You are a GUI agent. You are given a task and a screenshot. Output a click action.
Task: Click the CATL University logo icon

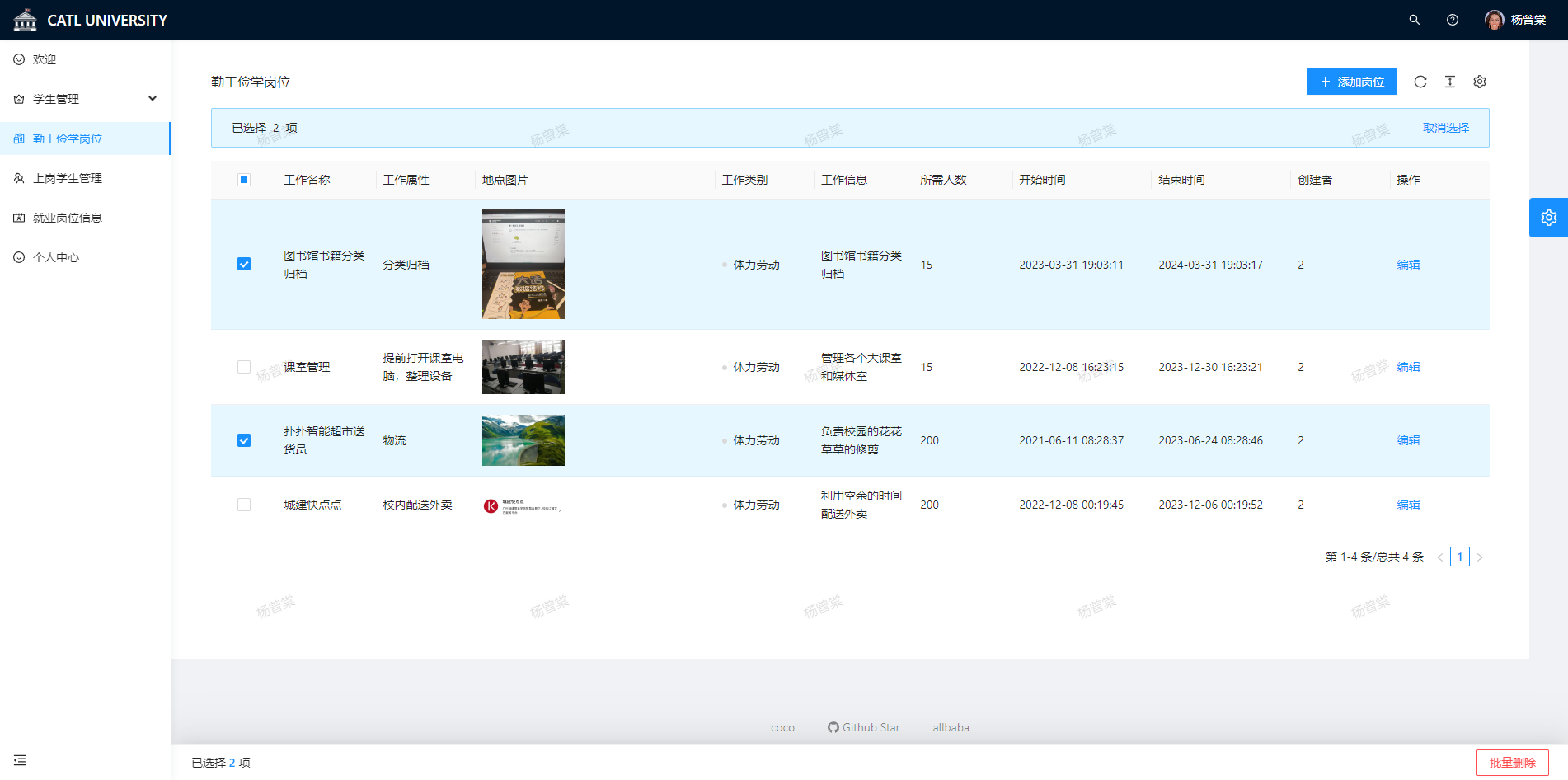[x=26, y=20]
